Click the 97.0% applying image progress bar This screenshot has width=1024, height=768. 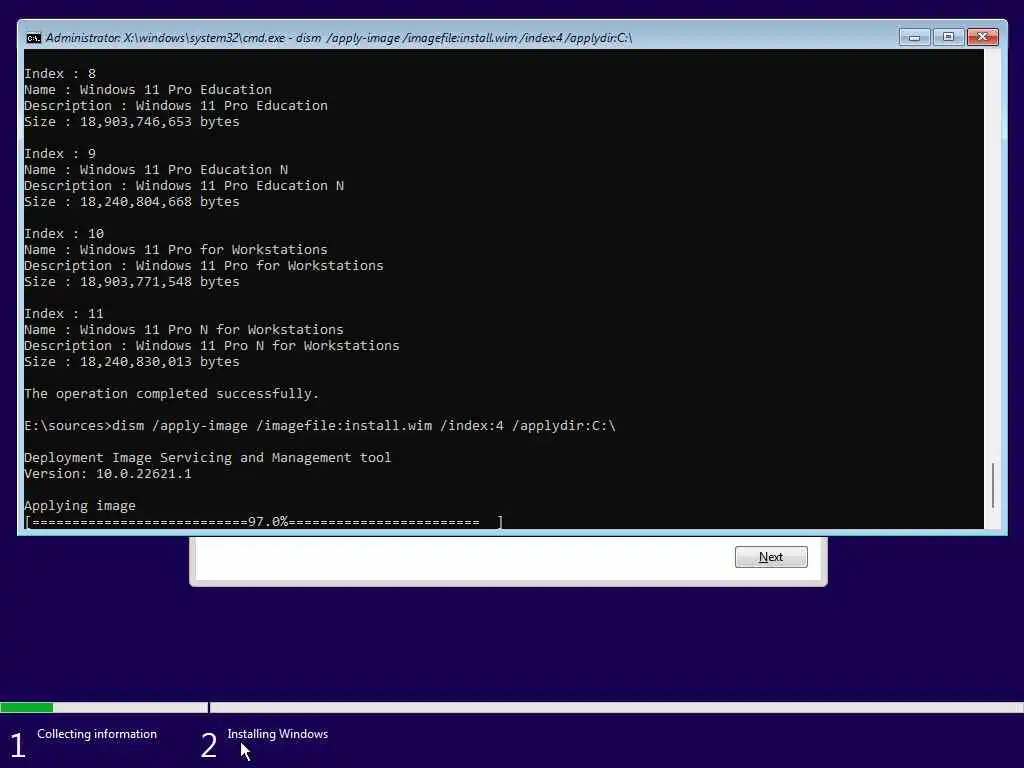(264, 522)
